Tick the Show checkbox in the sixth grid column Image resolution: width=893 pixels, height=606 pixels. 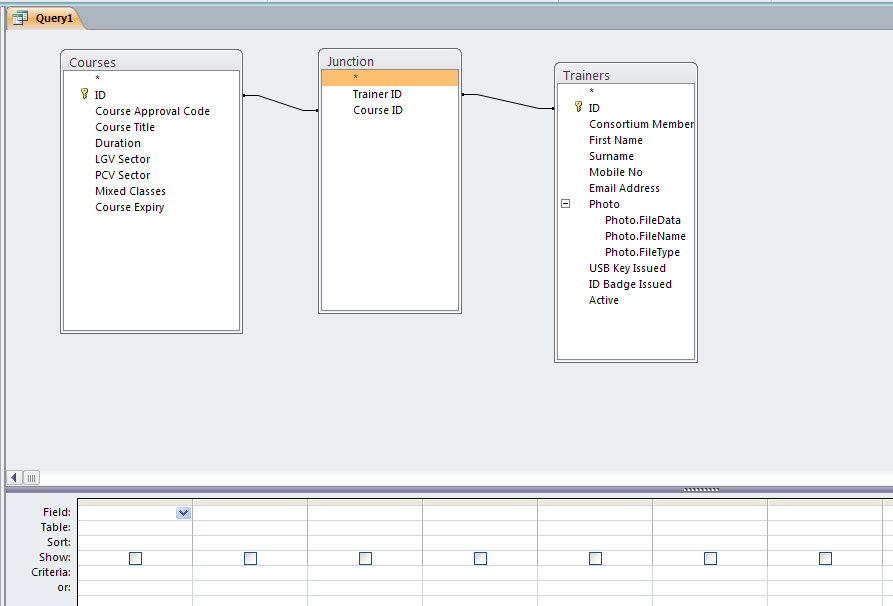point(711,558)
